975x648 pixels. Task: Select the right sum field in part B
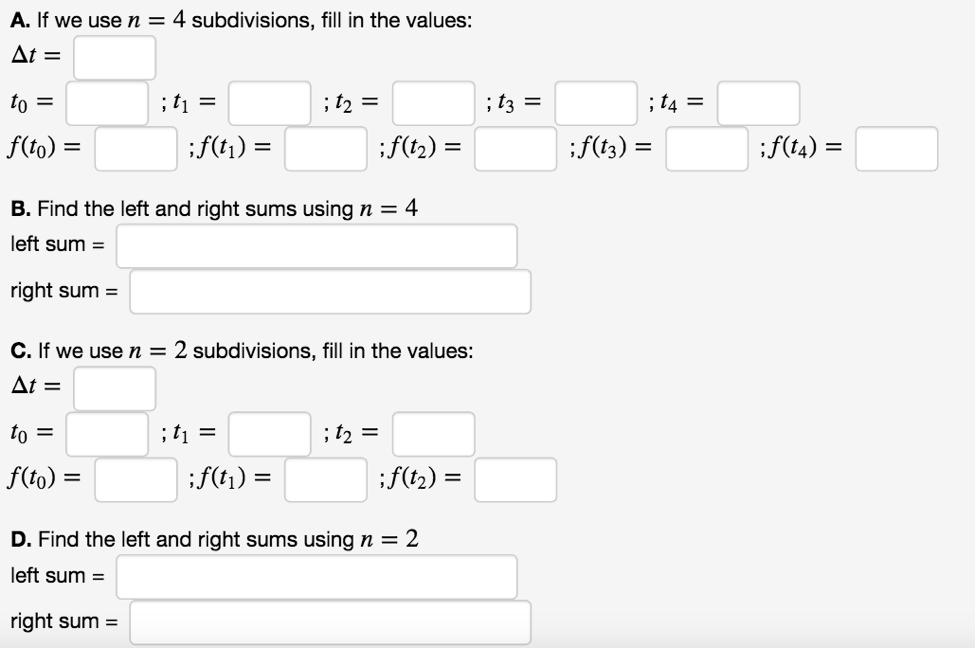click(x=330, y=291)
